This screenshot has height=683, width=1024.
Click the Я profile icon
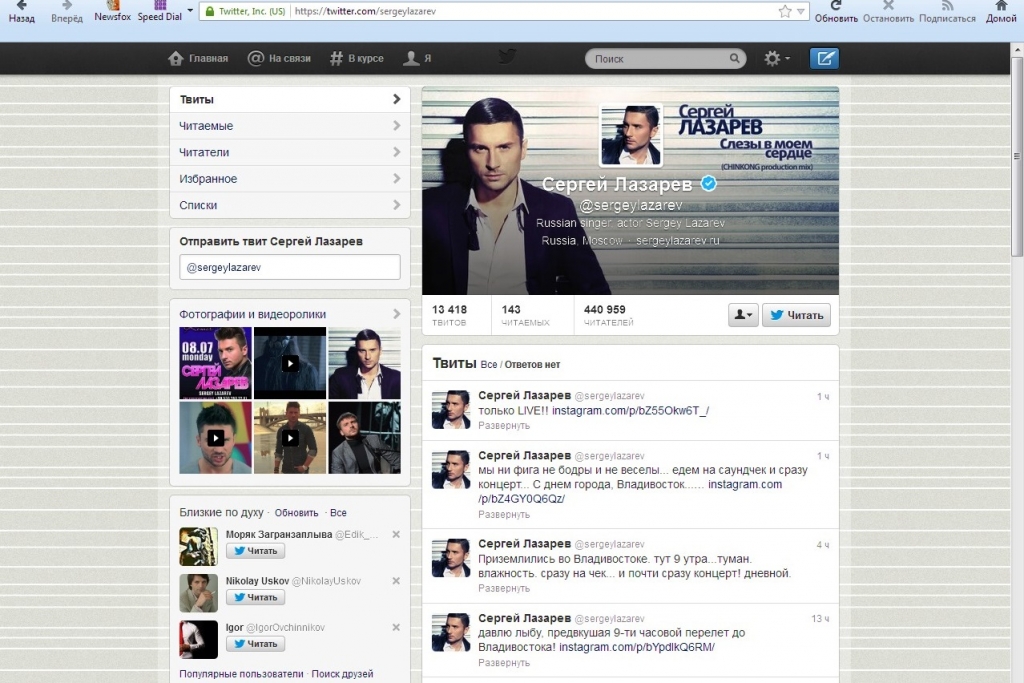click(x=416, y=59)
